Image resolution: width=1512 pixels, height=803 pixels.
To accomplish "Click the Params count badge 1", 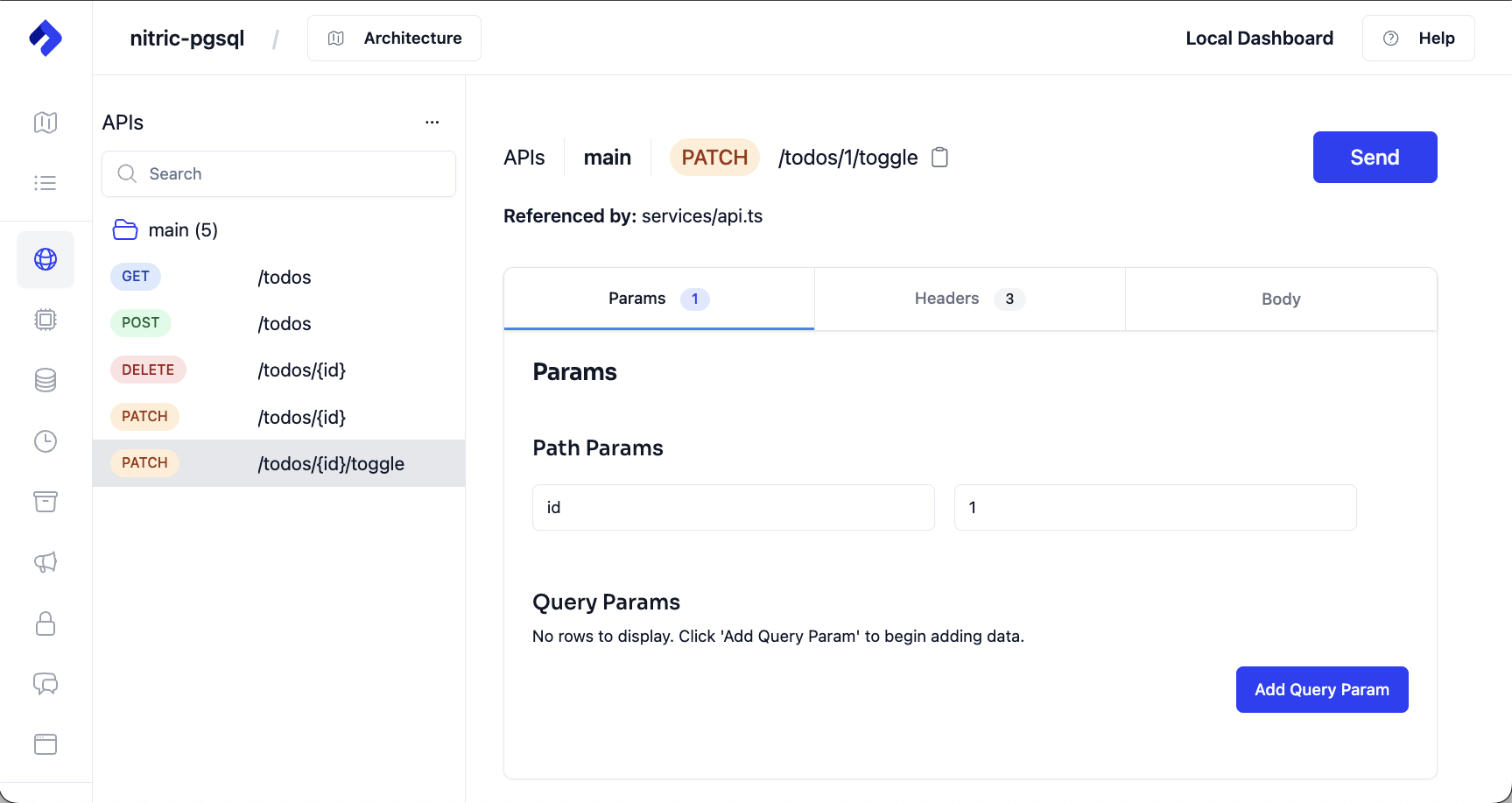I will pyautogui.click(x=695, y=299).
